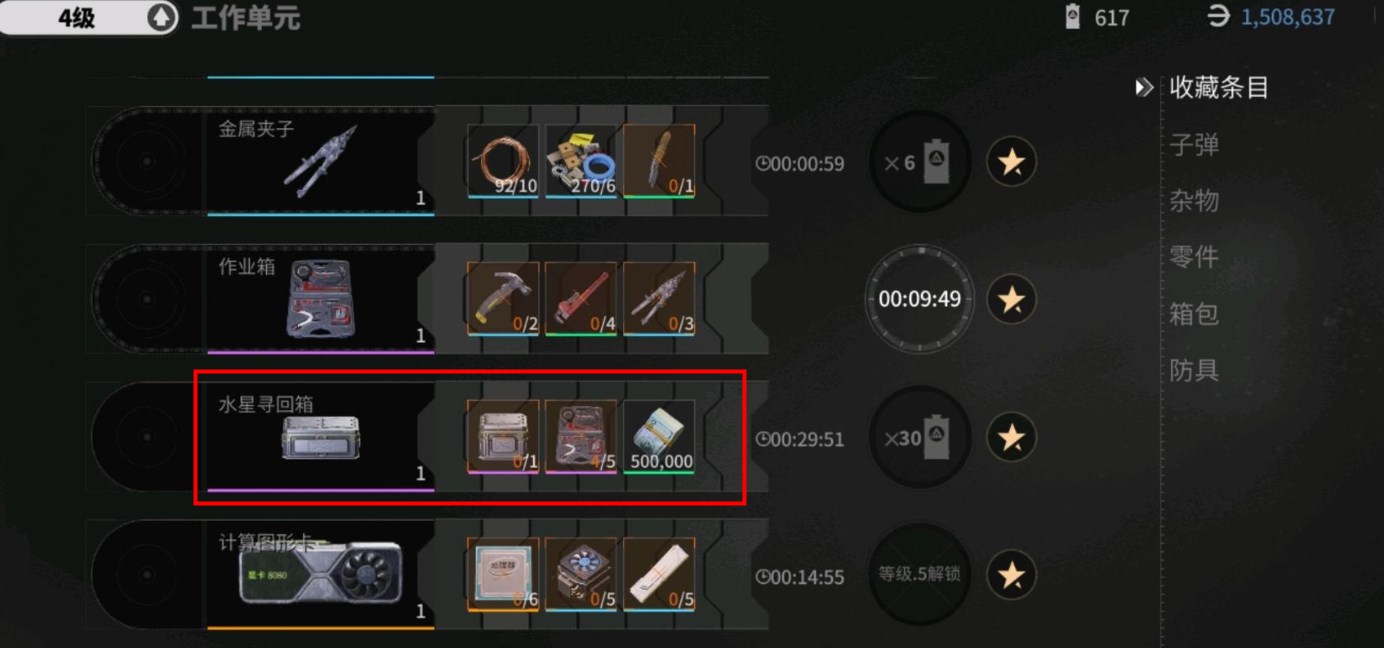Click the 500,000 cash bundle icon

[x=659, y=436]
